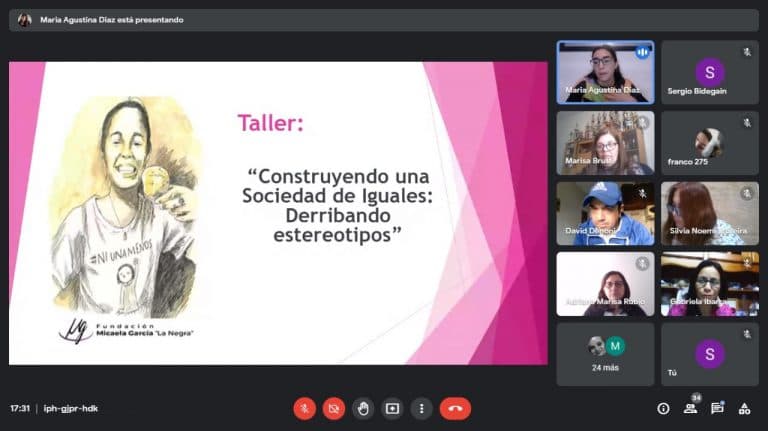This screenshot has width=768, height=431.
Task: Open the 24 más participants tile
Action: (605, 355)
